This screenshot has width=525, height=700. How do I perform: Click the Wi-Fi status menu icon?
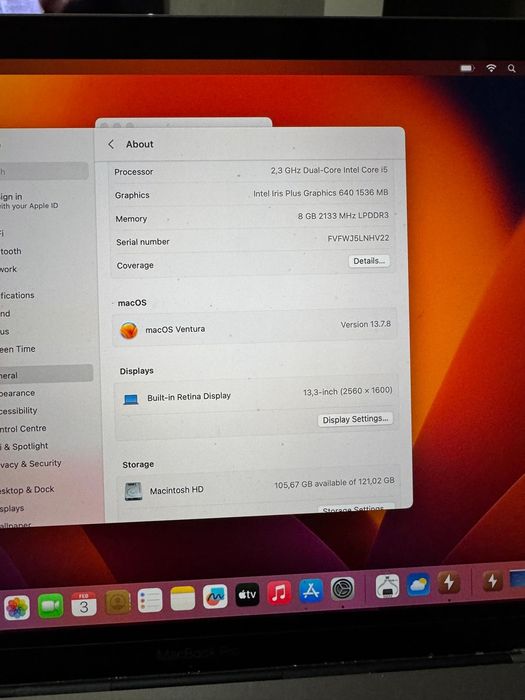(x=491, y=68)
